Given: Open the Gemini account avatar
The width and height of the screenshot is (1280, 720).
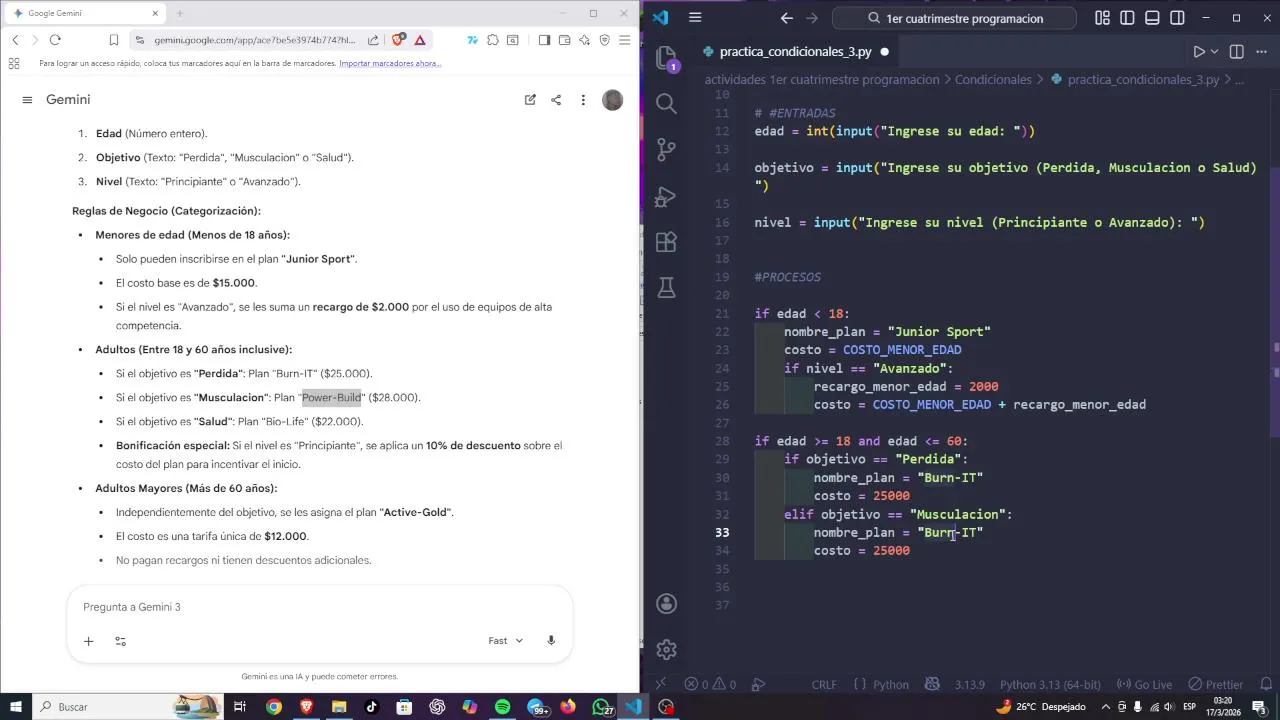Looking at the screenshot, I should tap(613, 100).
